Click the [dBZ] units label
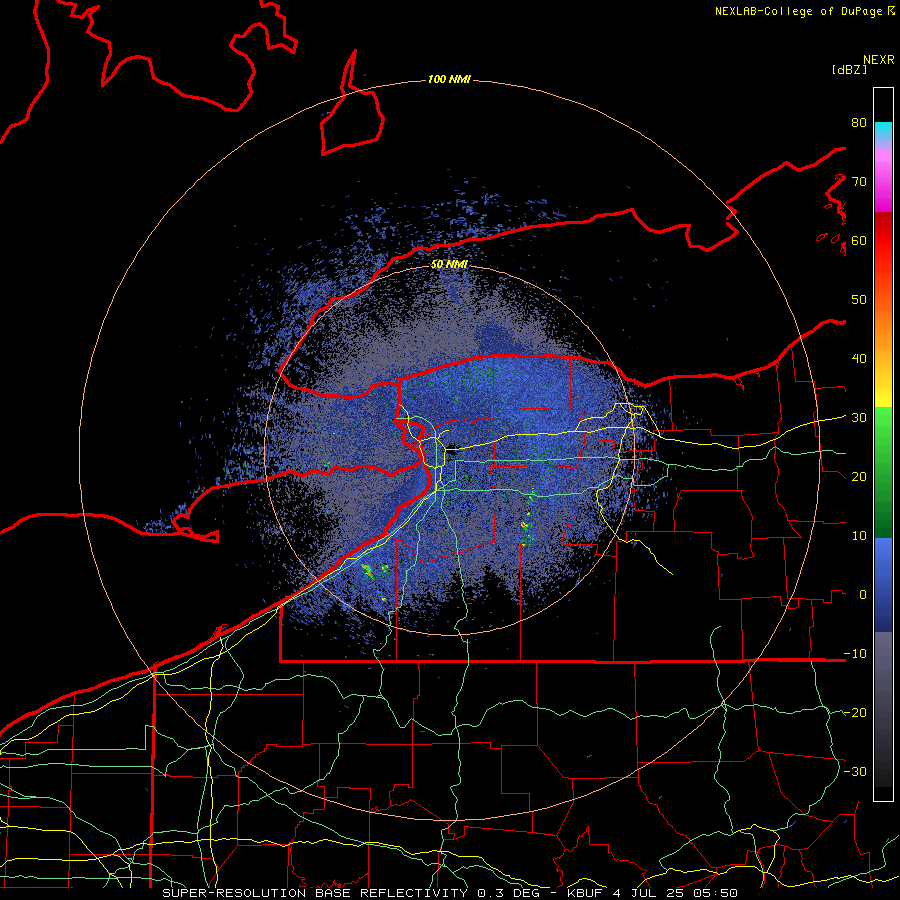Screen dimensions: 900x900 [849, 69]
